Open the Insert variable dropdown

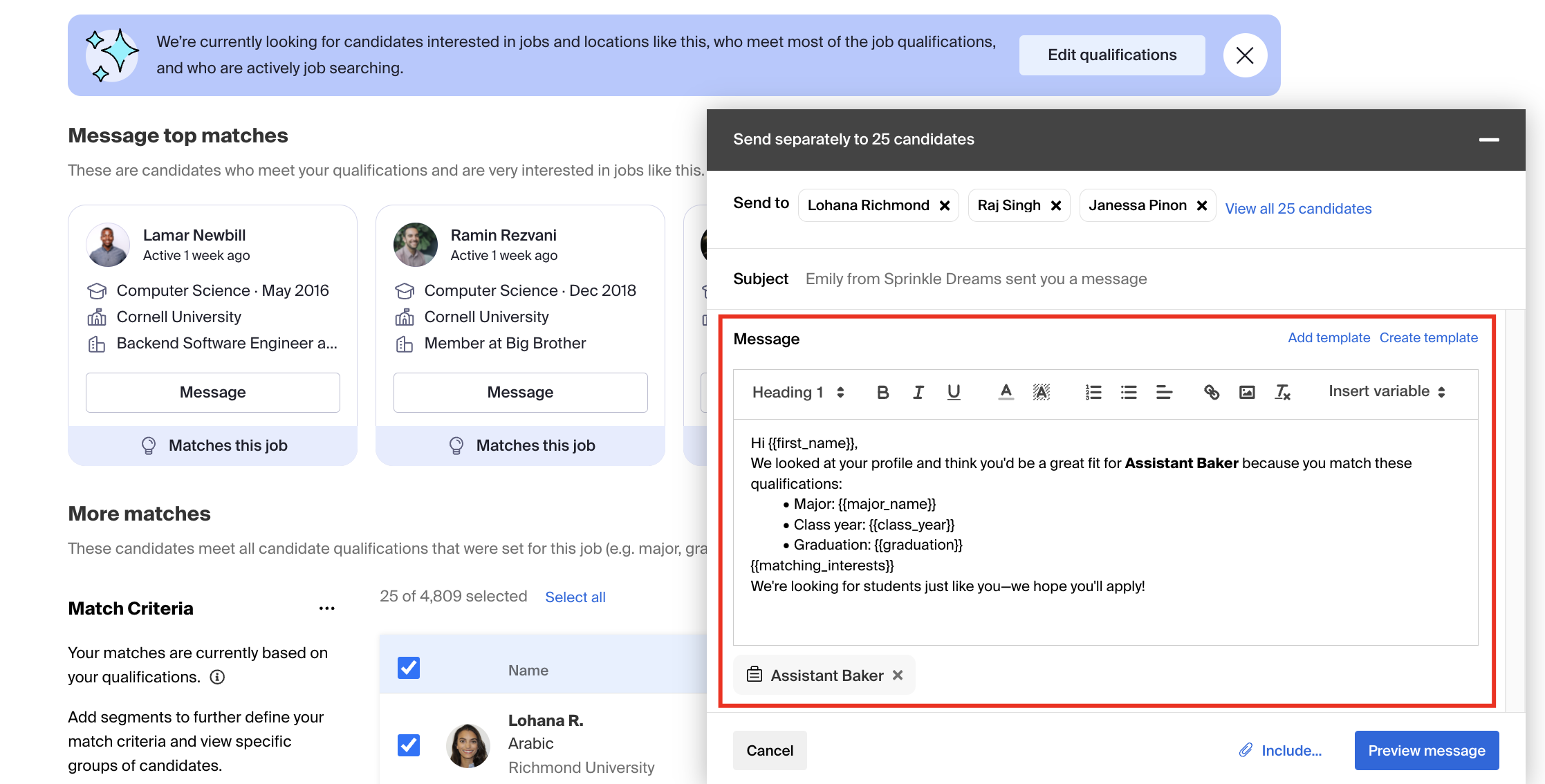coord(1387,391)
